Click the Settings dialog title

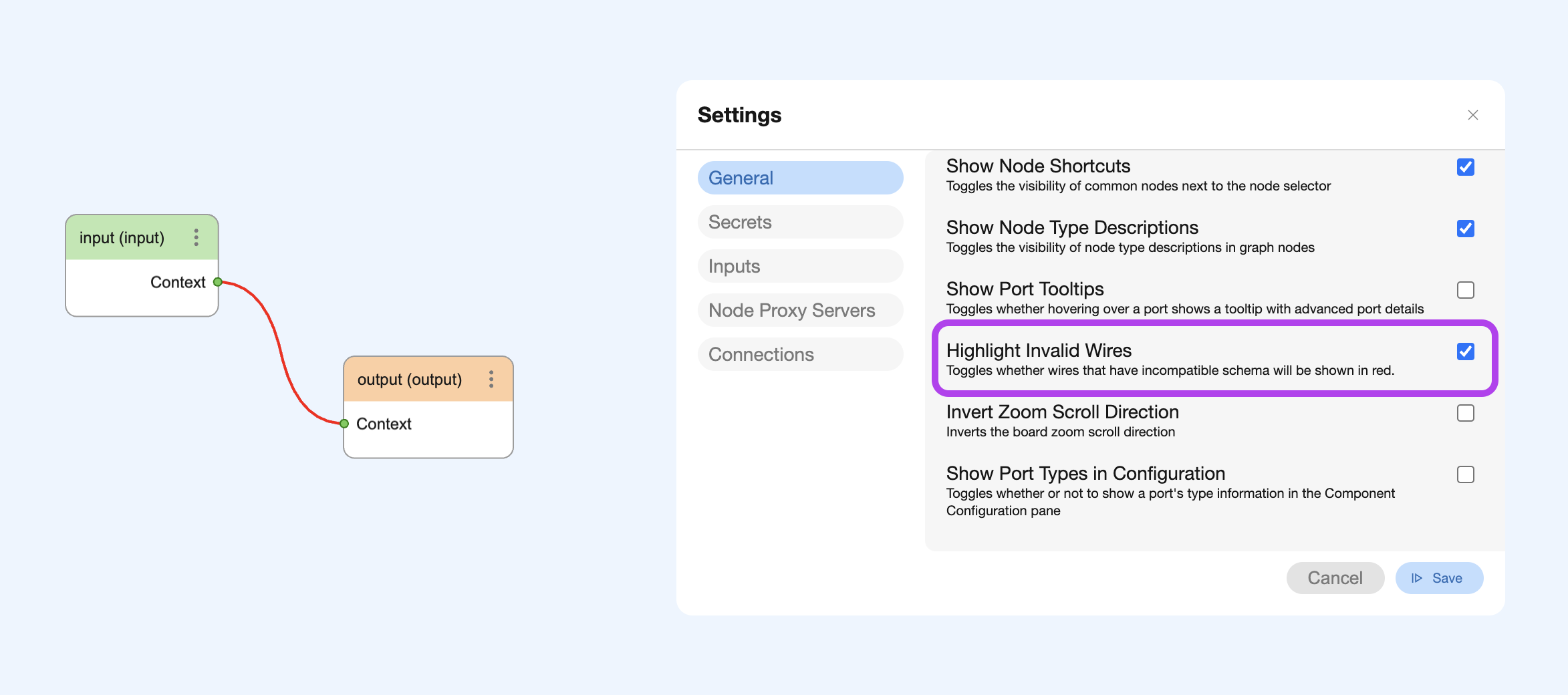pyautogui.click(x=739, y=115)
